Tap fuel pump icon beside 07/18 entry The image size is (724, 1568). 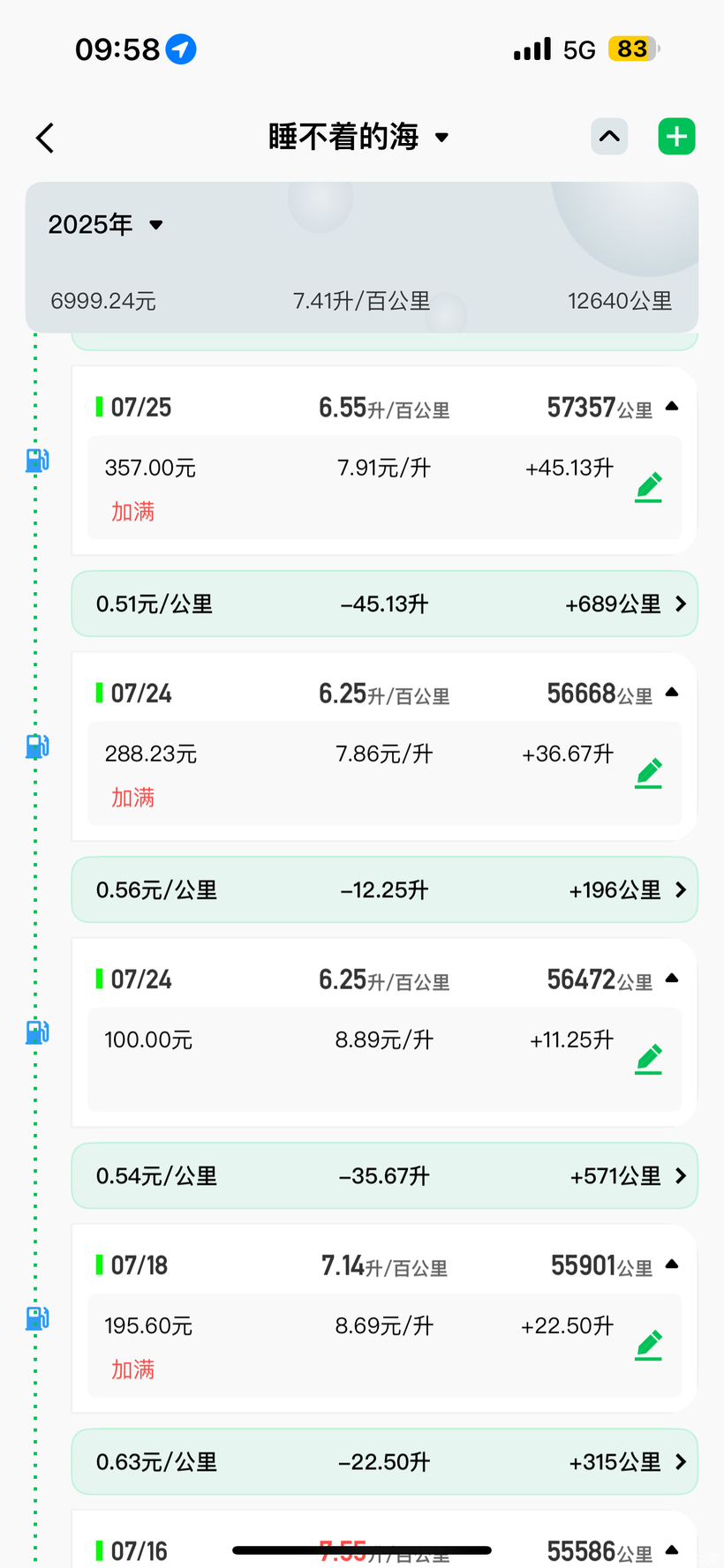point(37,1318)
